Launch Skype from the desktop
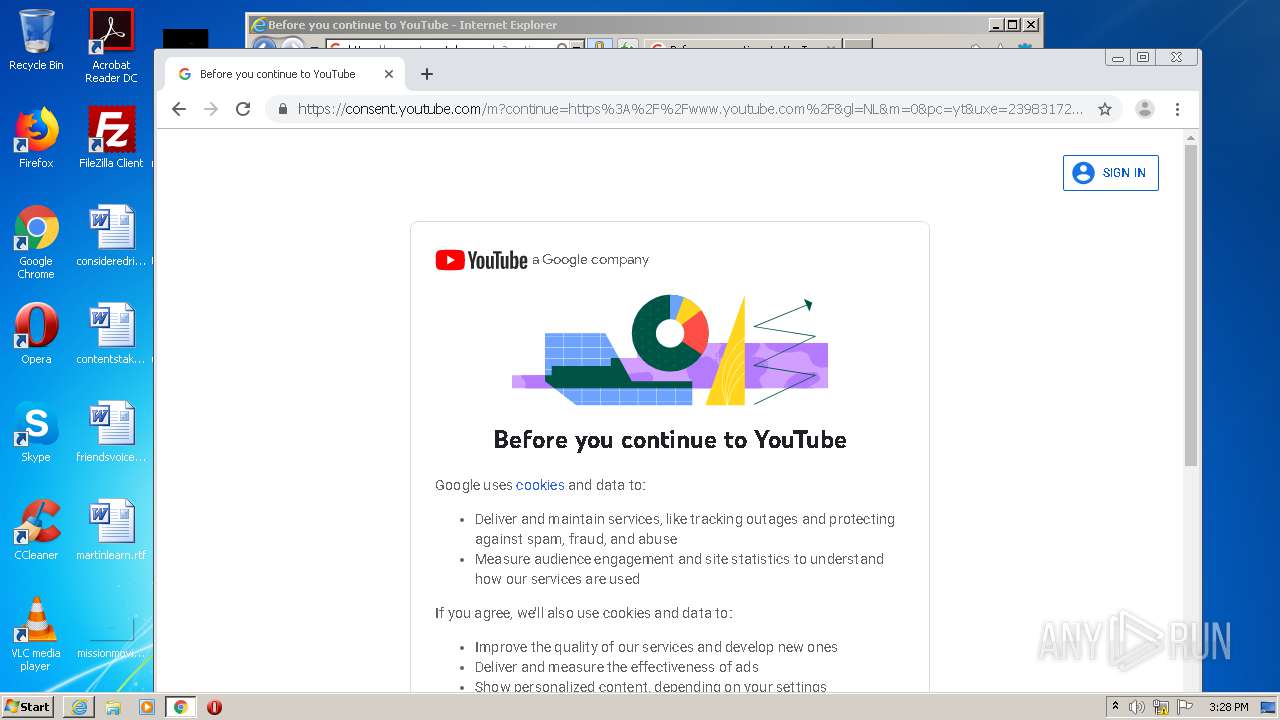This screenshot has width=1280, height=720. tap(36, 432)
